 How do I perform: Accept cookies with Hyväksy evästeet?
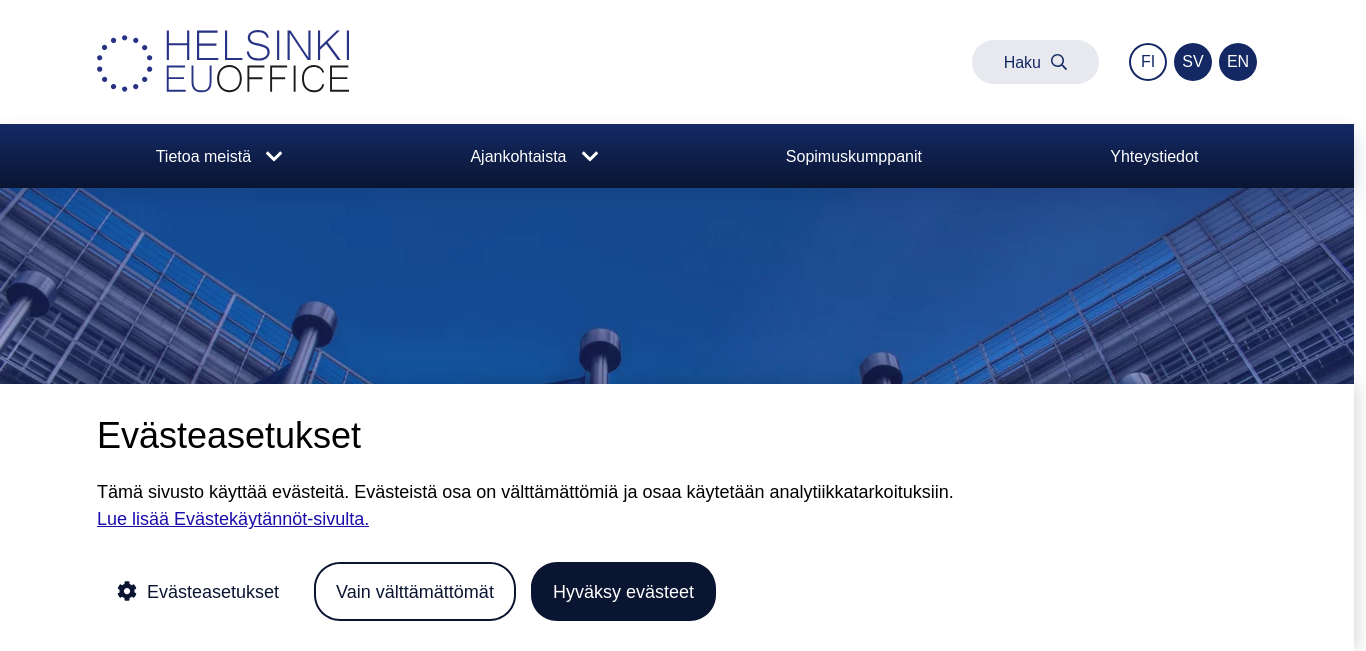click(623, 591)
